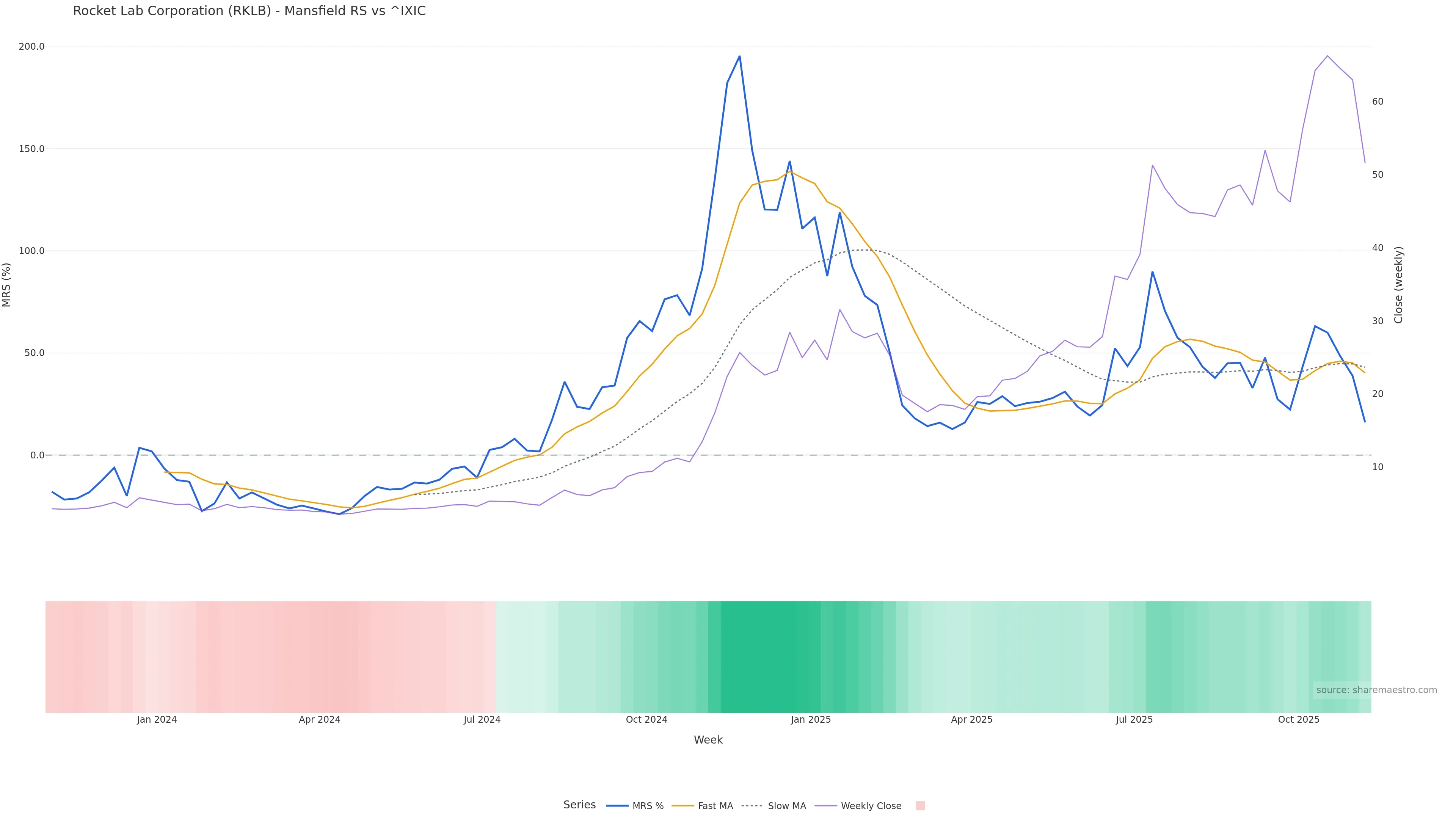Click the pink legend swatch square
The width and height of the screenshot is (1456, 819).
coord(920,806)
